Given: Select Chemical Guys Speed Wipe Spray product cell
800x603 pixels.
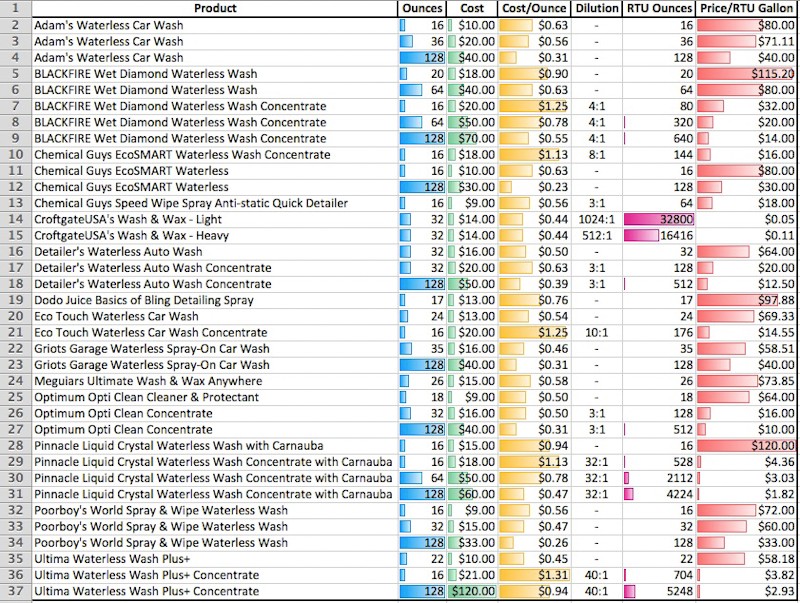Looking at the screenshot, I should tap(215, 204).
